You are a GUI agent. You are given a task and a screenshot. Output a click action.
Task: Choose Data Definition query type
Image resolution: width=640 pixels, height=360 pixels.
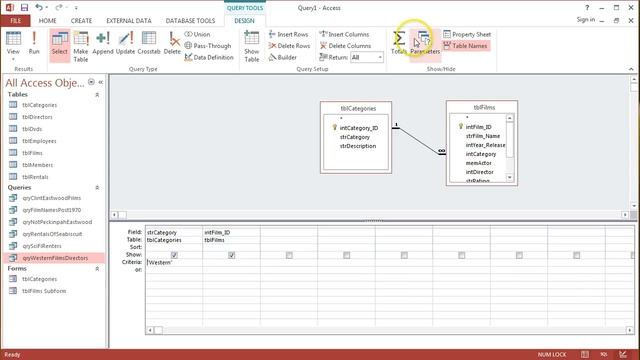[209, 57]
